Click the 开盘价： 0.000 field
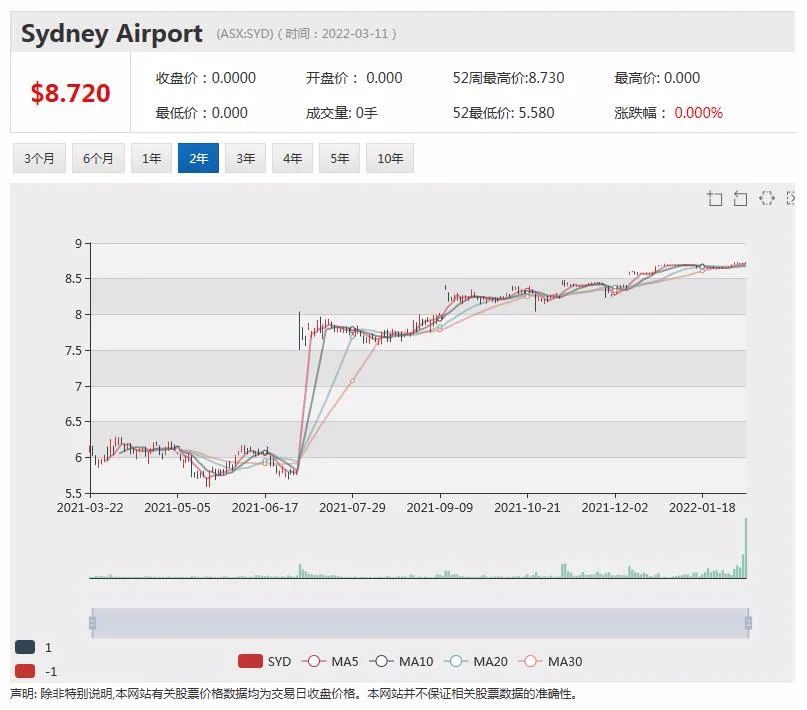 [354, 78]
